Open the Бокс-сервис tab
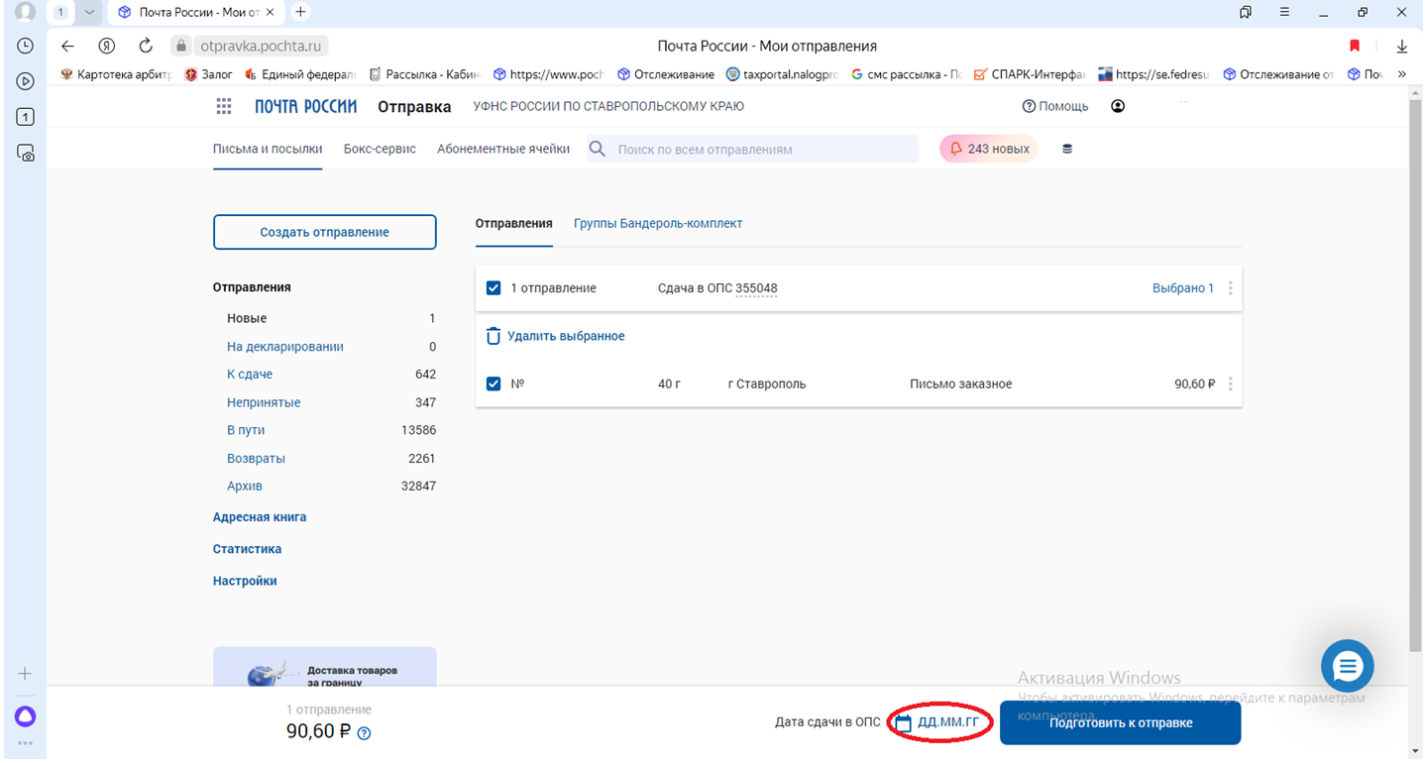Viewport: 1426px width, 763px height. point(379,149)
